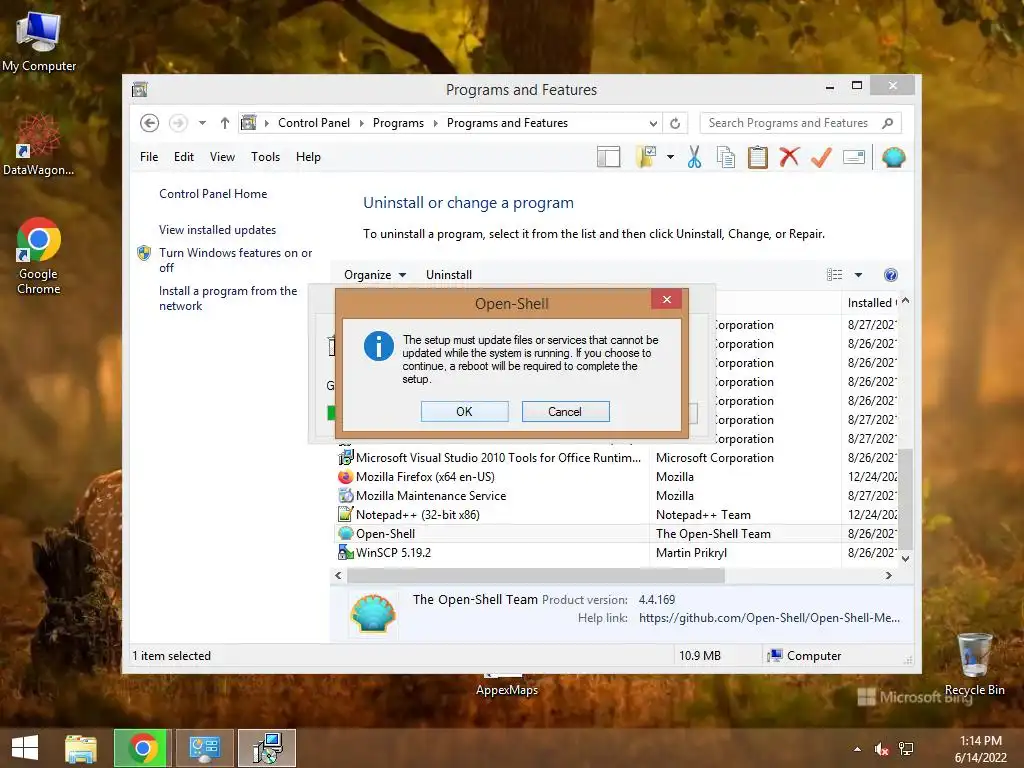
Task: Click the Google Chrome desktop shortcut
Action: 39,256
